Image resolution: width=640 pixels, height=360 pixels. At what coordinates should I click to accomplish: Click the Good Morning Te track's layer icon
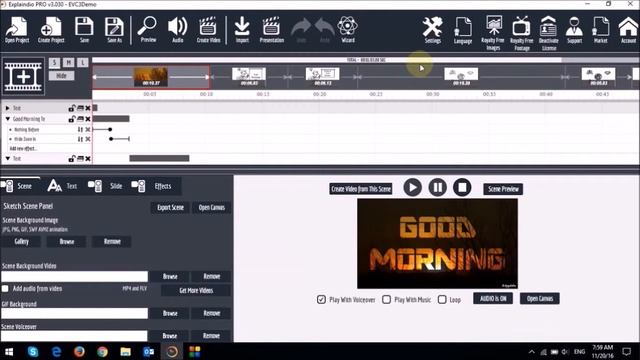click(x=80, y=119)
